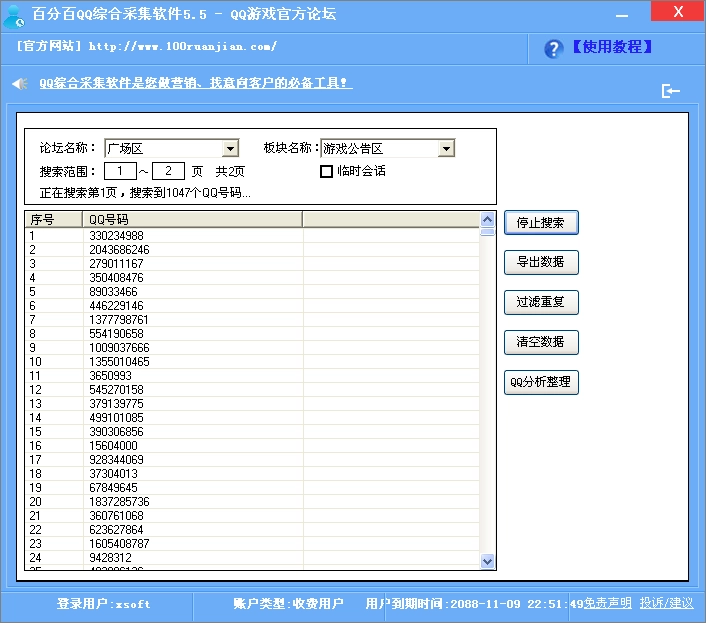
Task: Click the speaker announcement icon
Action: click(x=20, y=83)
